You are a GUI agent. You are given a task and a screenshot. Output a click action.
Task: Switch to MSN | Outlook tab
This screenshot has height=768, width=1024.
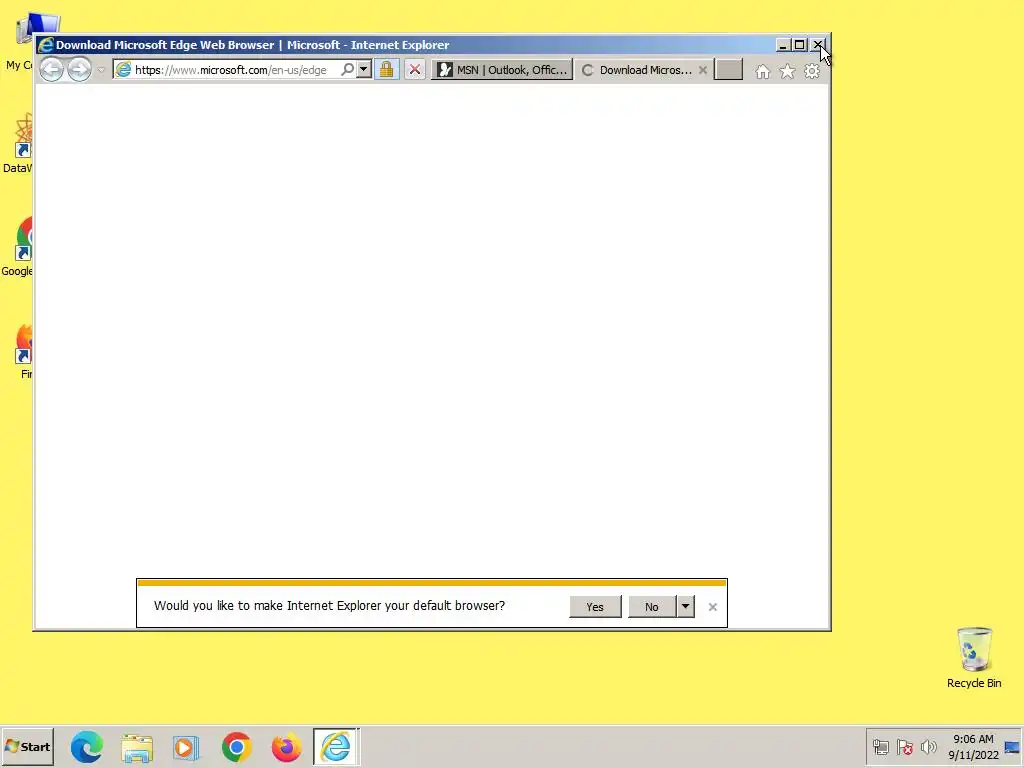(502, 70)
